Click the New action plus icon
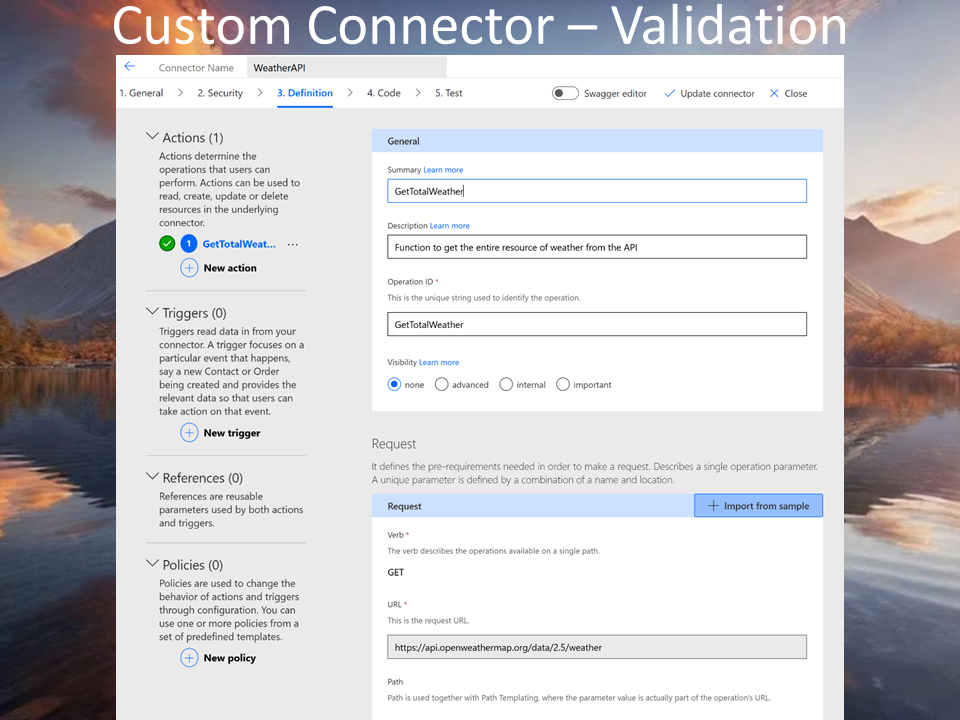This screenshot has height=720, width=960. click(189, 268)
